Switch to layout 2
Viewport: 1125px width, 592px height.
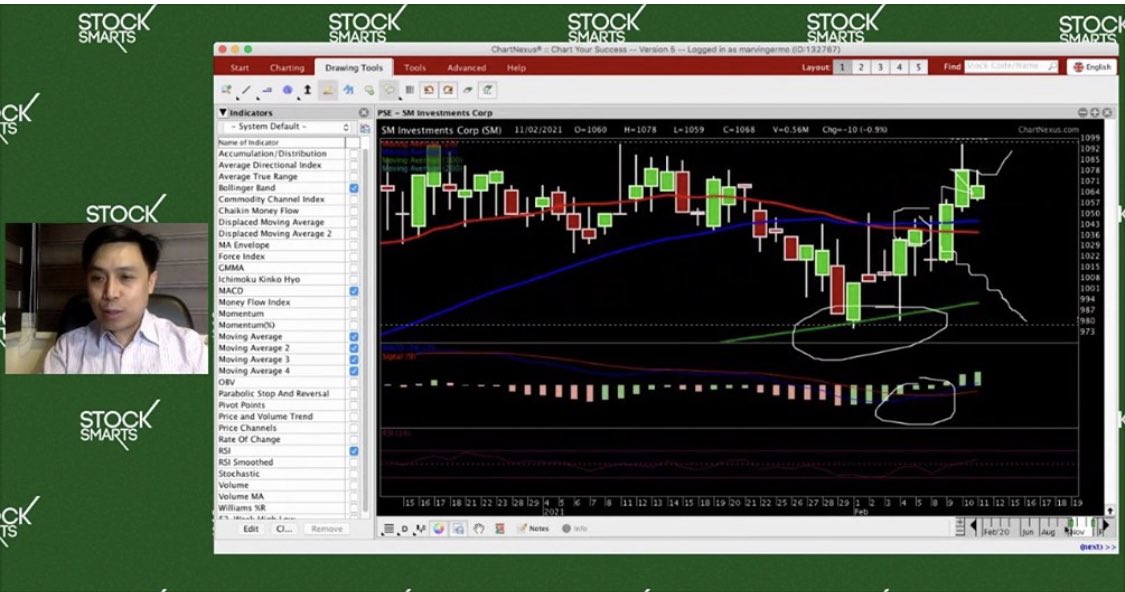pos(861,67)
